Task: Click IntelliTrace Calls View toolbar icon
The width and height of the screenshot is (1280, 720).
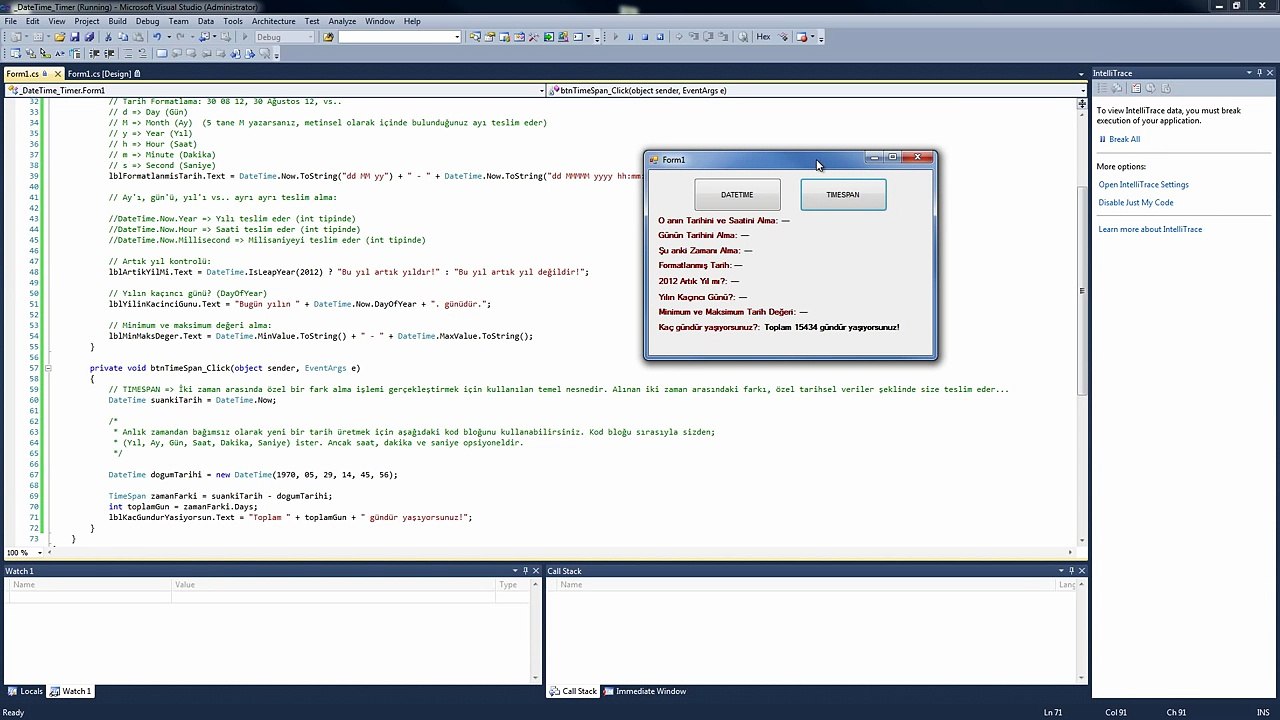Action: tap(1118, 88)
